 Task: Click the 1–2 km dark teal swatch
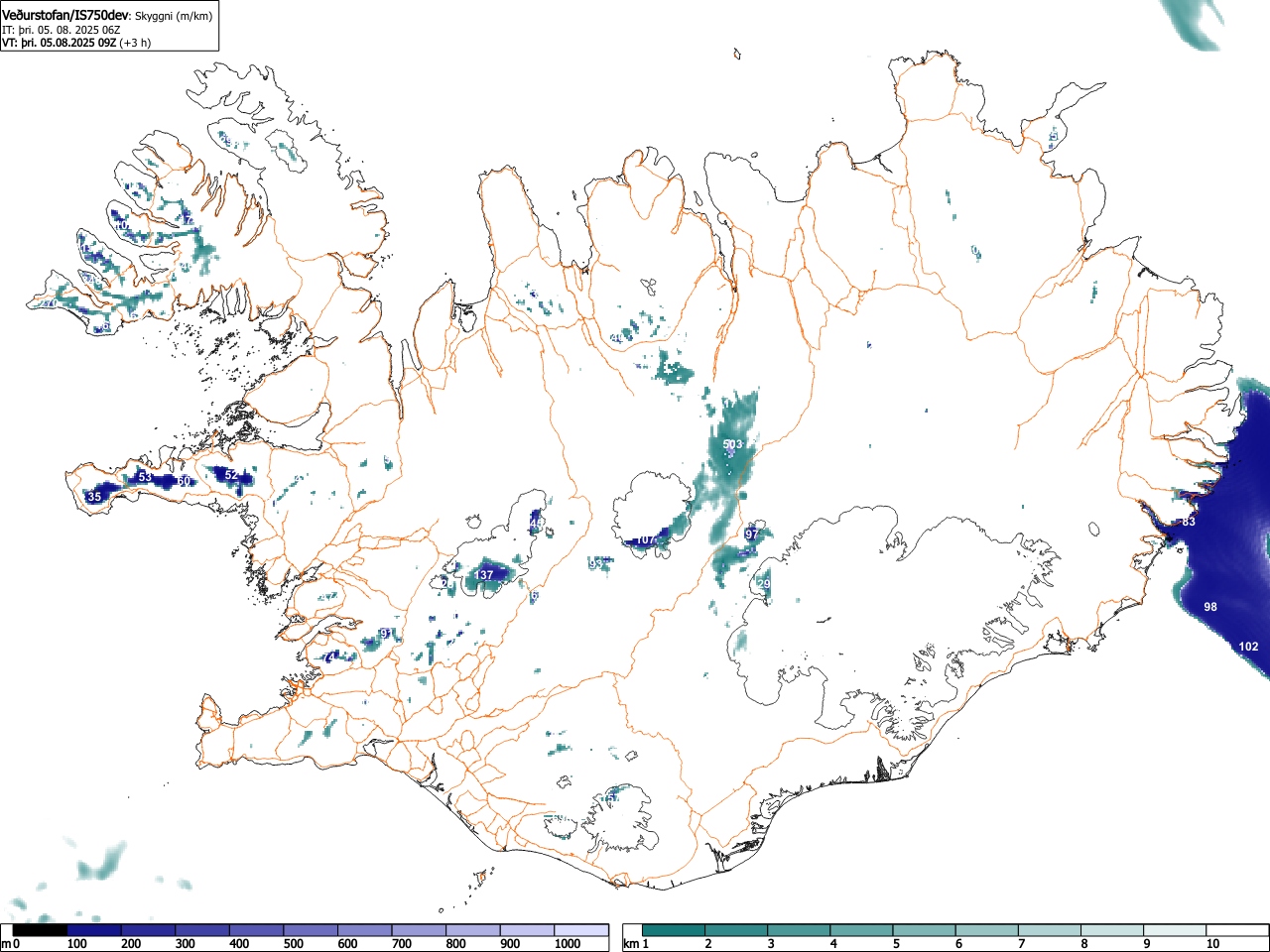coord(674,930)
